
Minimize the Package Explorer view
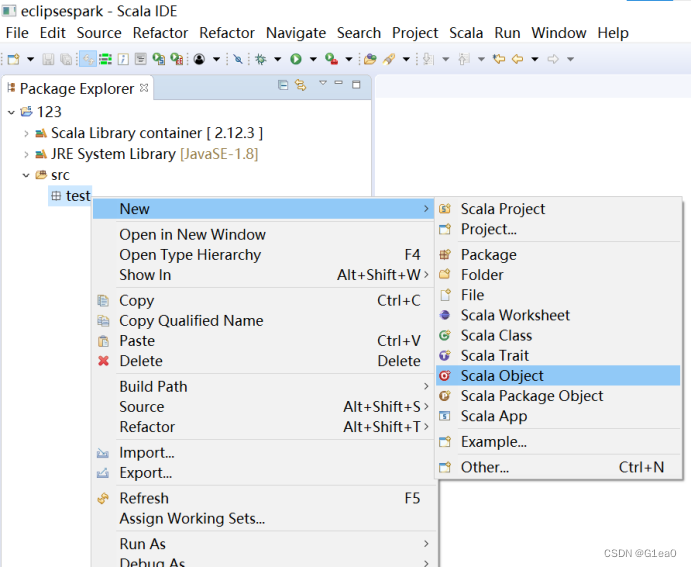(338, 83)
